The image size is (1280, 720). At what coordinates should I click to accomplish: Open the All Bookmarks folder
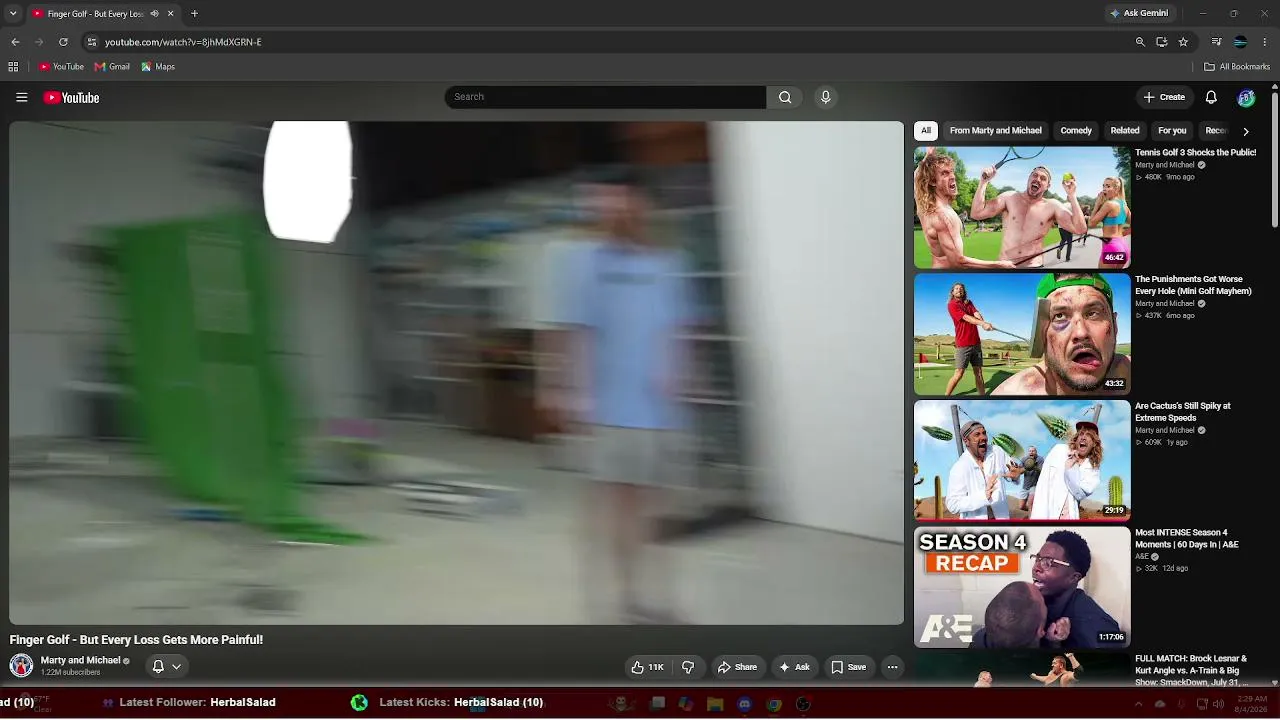pyautogui.click(x=1237, y=67)
